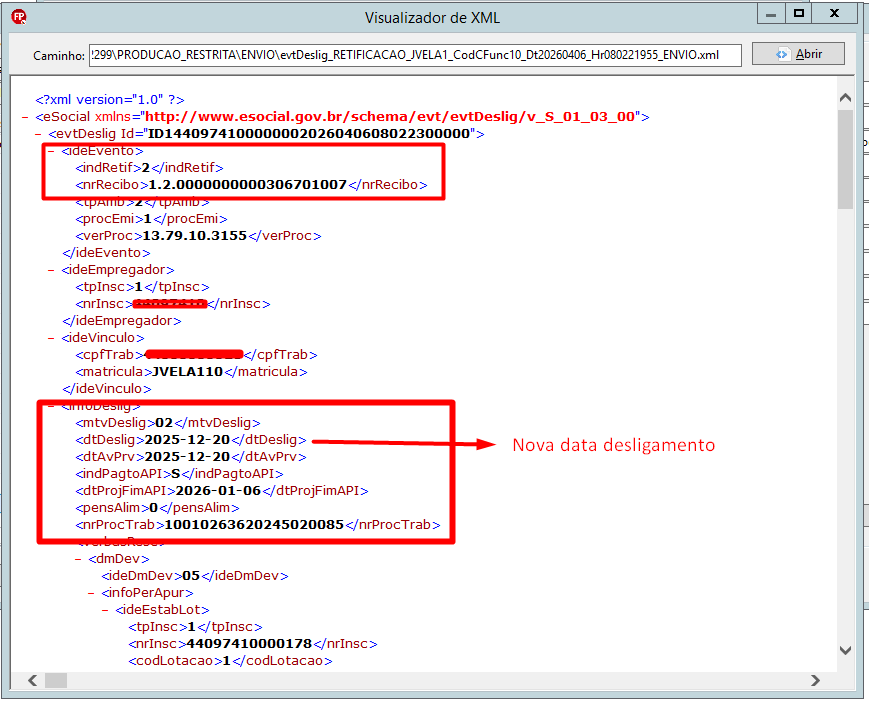The height and width of the screenshot is (702, 869).
Task: Collapse the evtDeslig node
Action: (38, 135)
